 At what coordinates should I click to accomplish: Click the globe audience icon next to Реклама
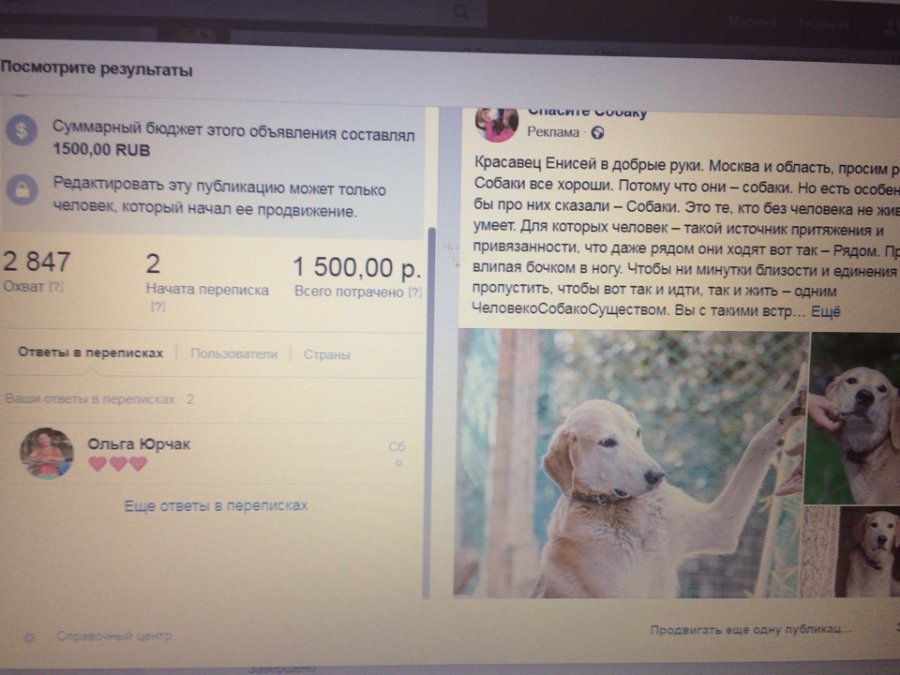coord(598,133)
